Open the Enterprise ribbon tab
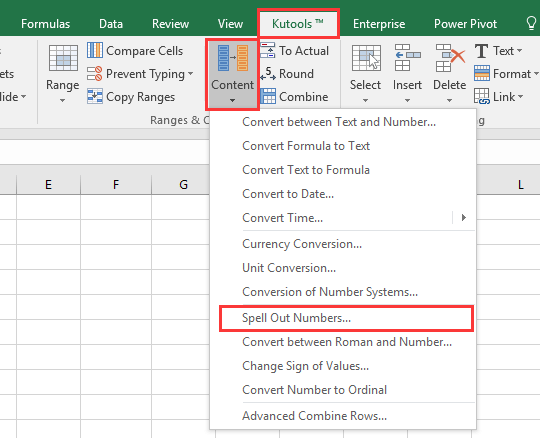The width and height of the screenshot is (540, 438). click(x=379, y=24)
